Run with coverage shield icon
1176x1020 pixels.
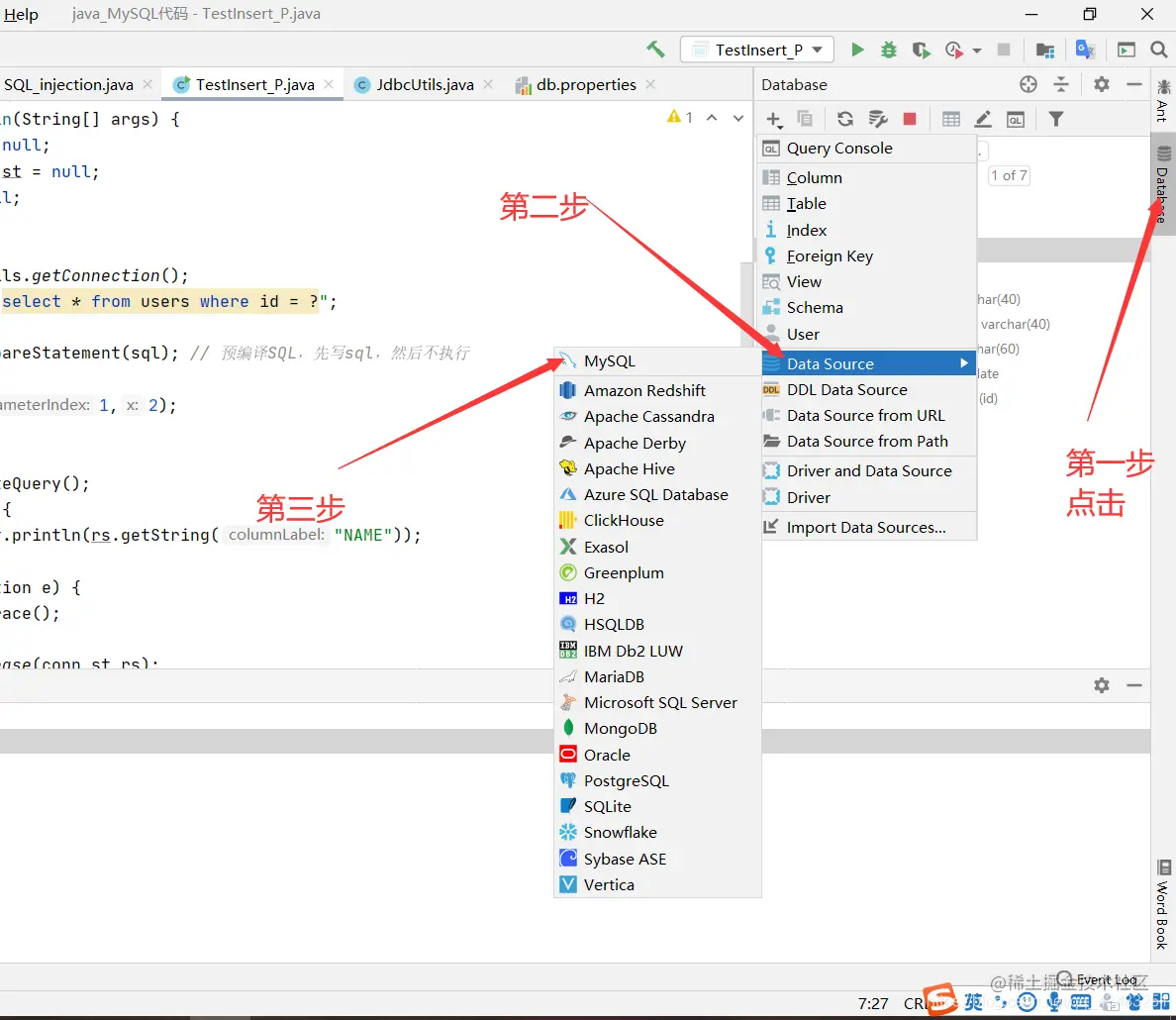point(921,50)
